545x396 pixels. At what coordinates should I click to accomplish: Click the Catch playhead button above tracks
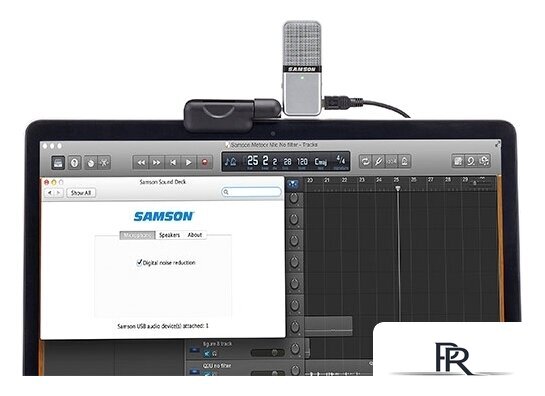(293, 184)
